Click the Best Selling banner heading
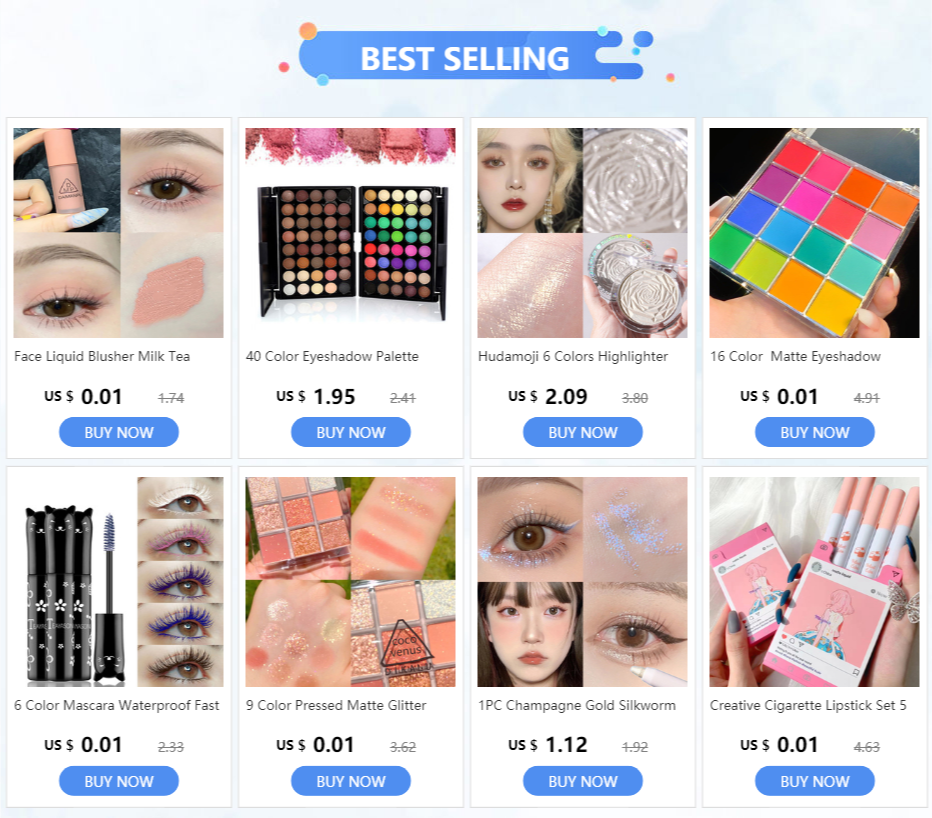 tap(465, 58)
